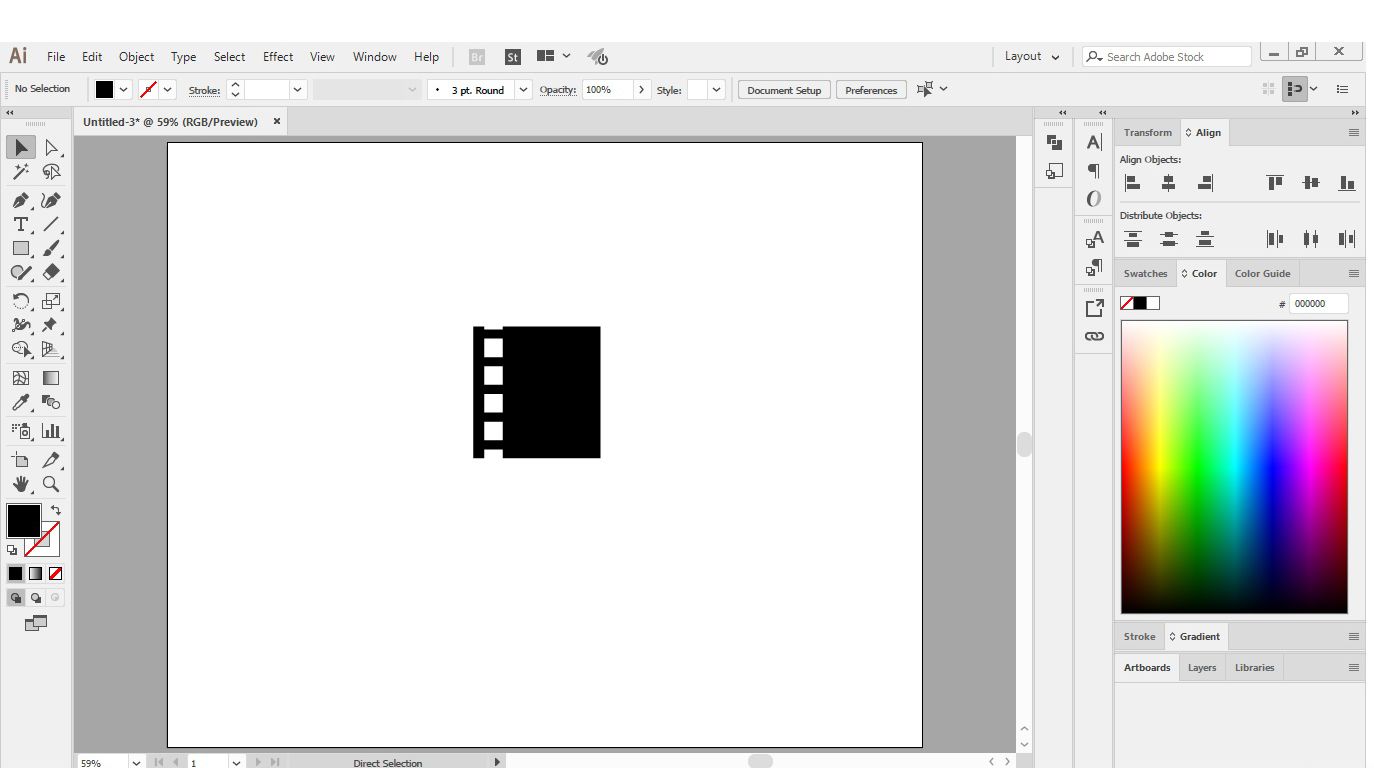The width and height of the screenshot is (1374, 768).
Task: Enable Draw Normal mode
Action: [x=16, y=598]
